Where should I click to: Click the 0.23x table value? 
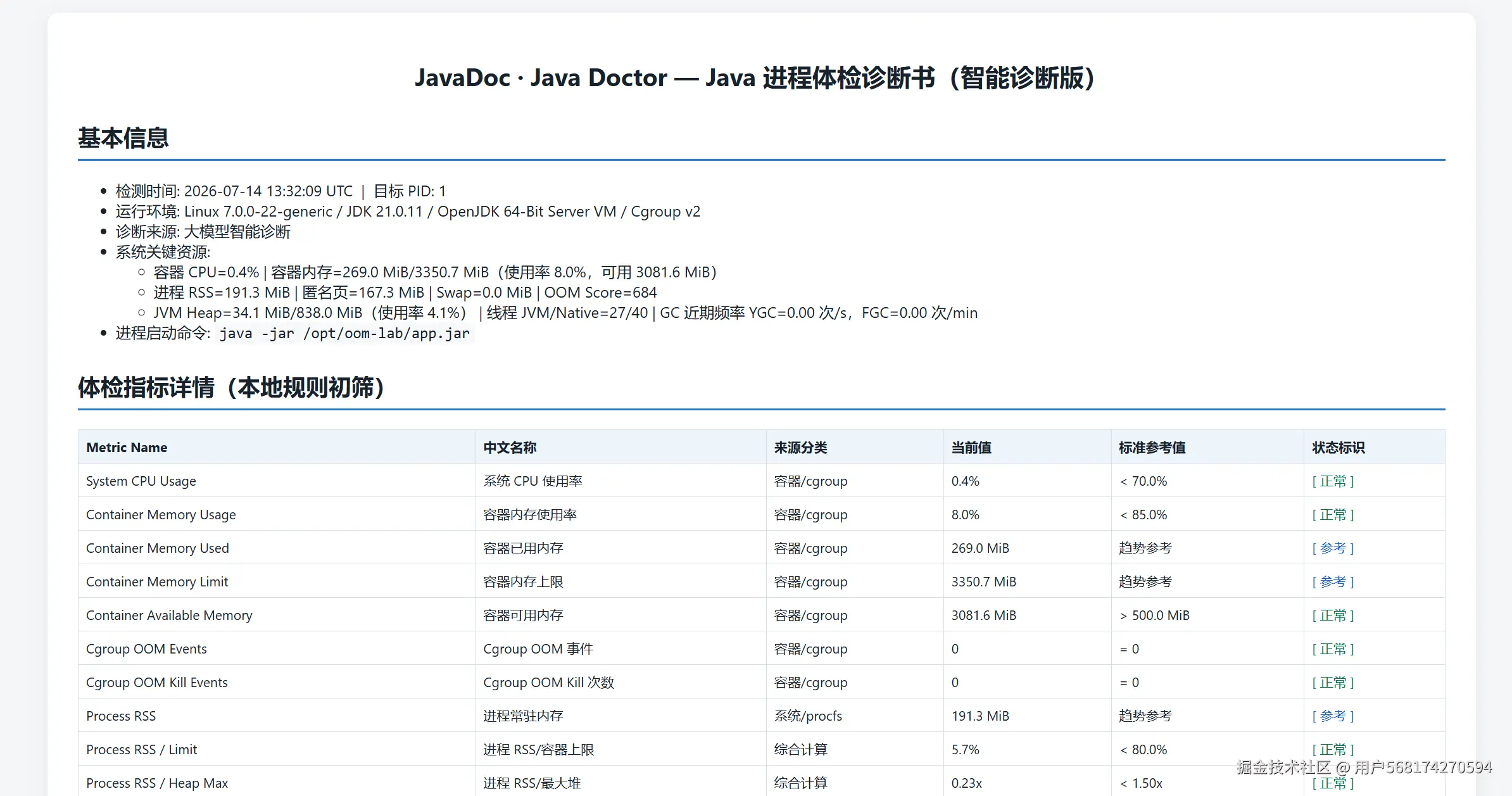pos(967,783)
